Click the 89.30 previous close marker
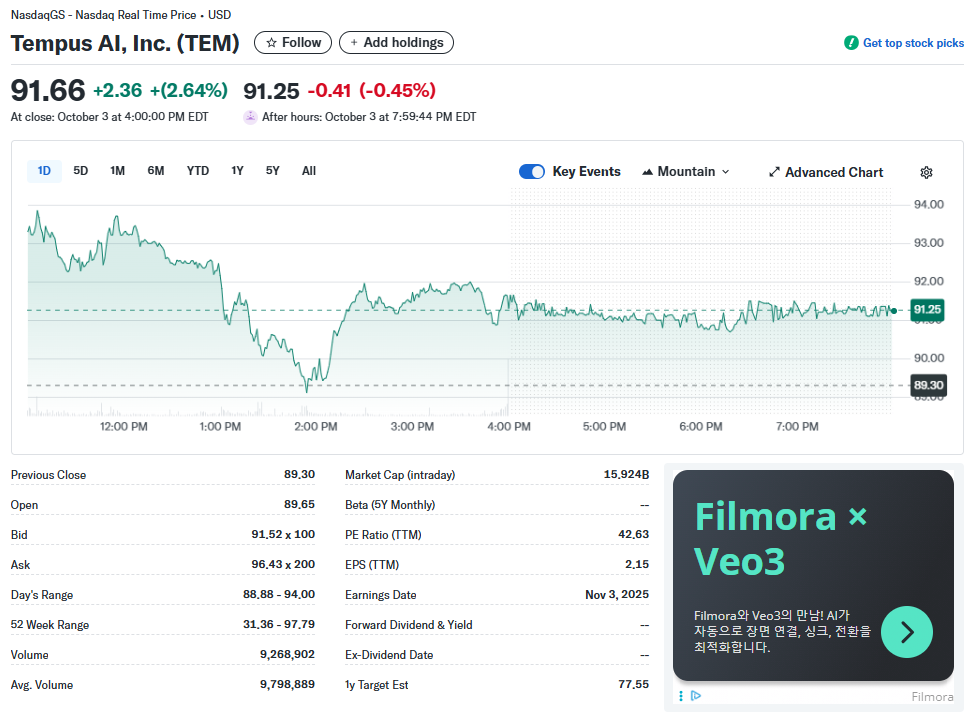This screenshot has height=714, width=974. click(x=928, y=385)
